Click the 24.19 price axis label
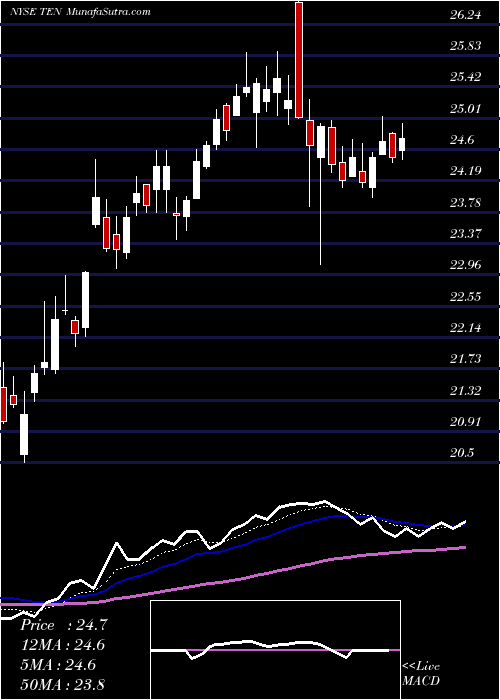The image size is (500, 700). click(465, 171)
